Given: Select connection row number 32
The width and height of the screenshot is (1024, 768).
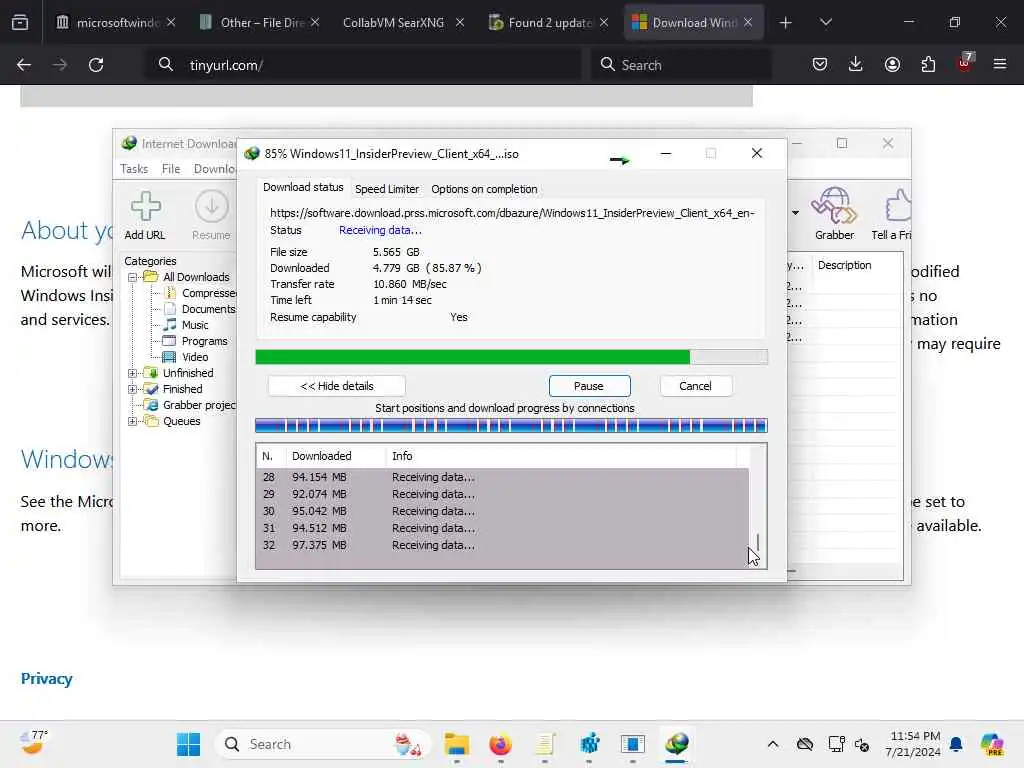Looking at the screenshot, I should [502, 545].
